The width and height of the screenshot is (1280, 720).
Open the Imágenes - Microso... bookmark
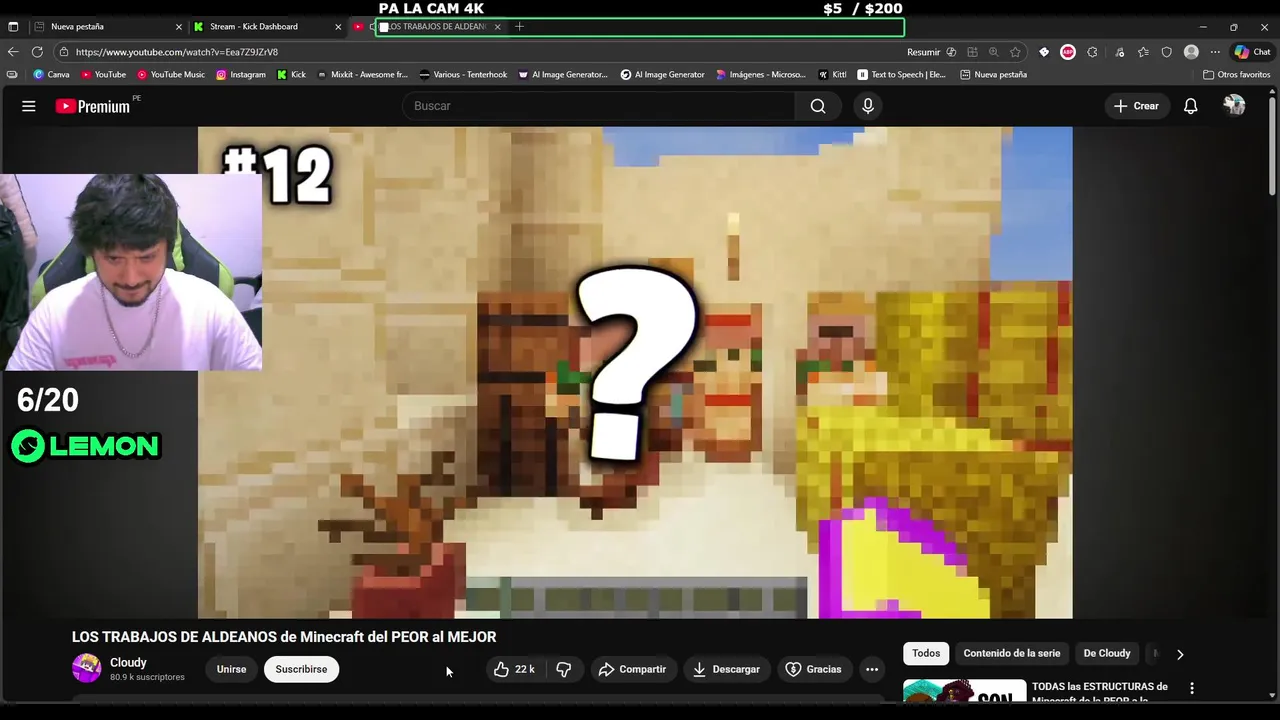pos(761,75)
